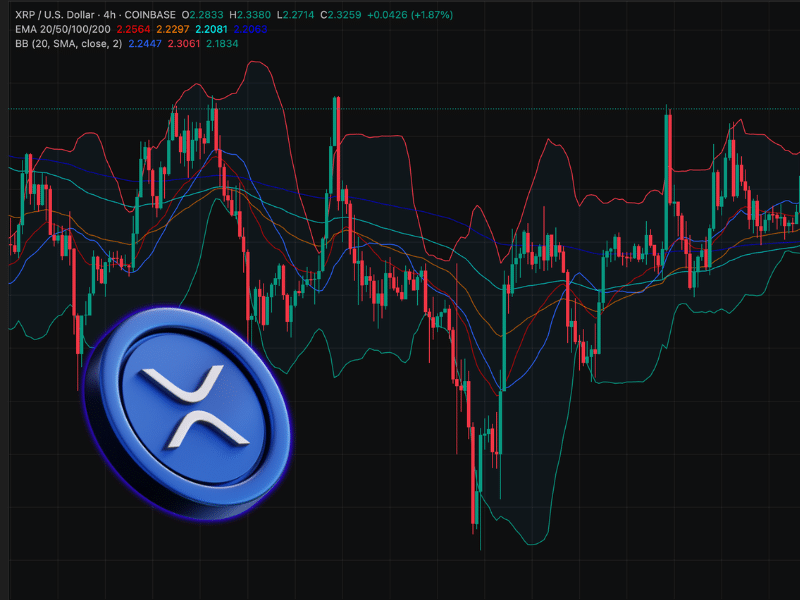Select the BB (20, SMA, close, 2) legend
This screenshot has width=800, height=600.
(x=68, y=43)
